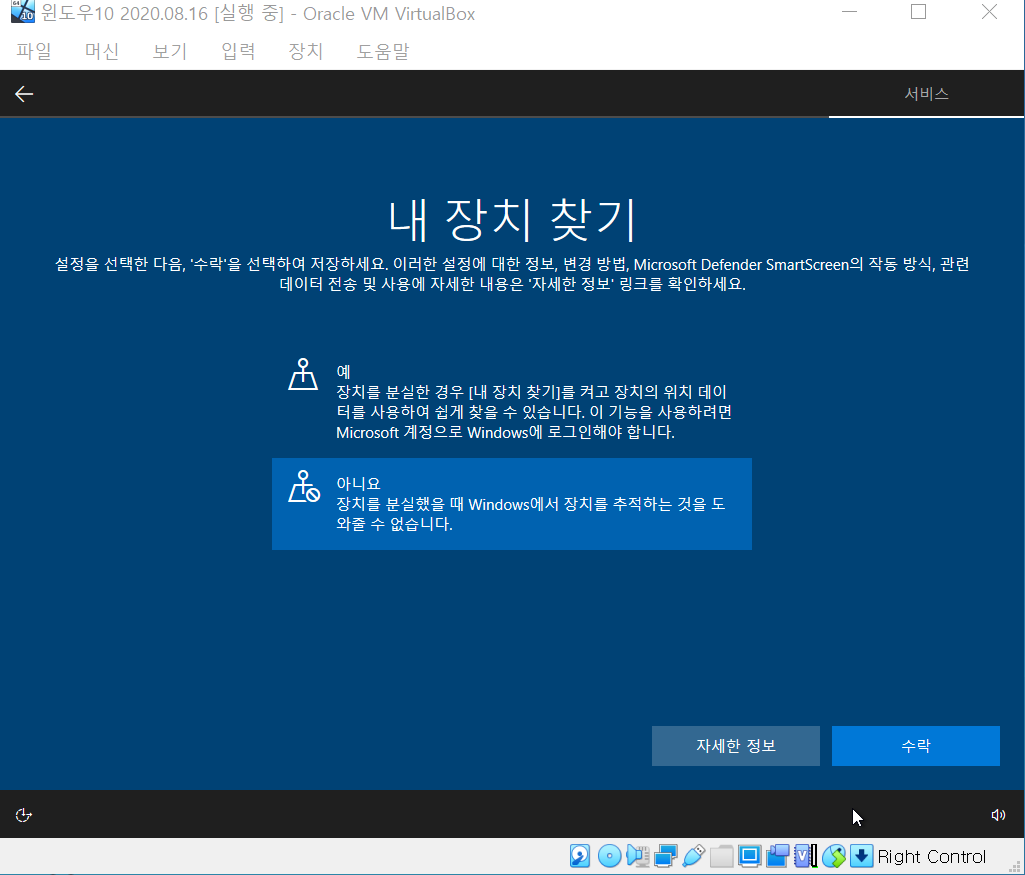
Task: Open the 머신 menu
Action: click(x=102, y=51)
